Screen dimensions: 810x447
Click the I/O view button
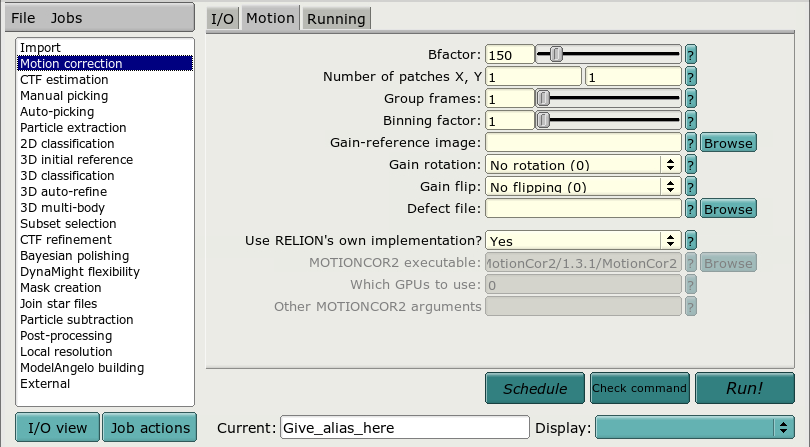point(57,427)
